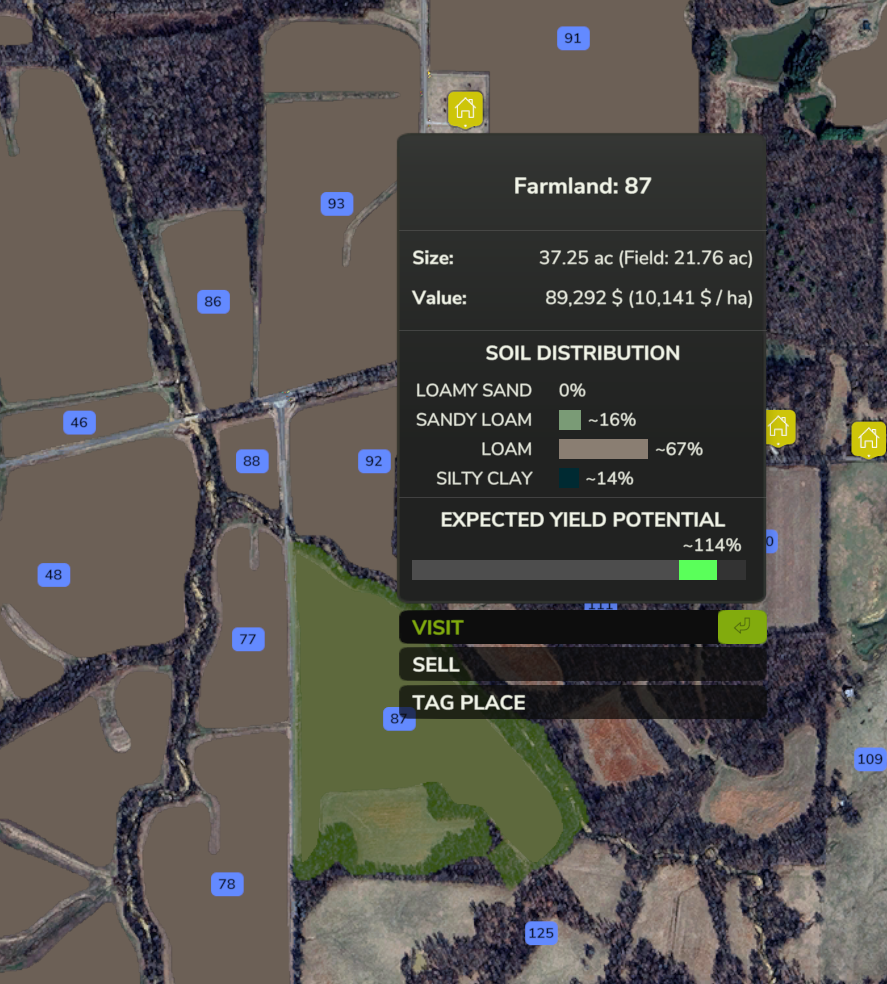Click the farmland 77 marker
This screenshot has height=984, width=887.
point(248,639)
